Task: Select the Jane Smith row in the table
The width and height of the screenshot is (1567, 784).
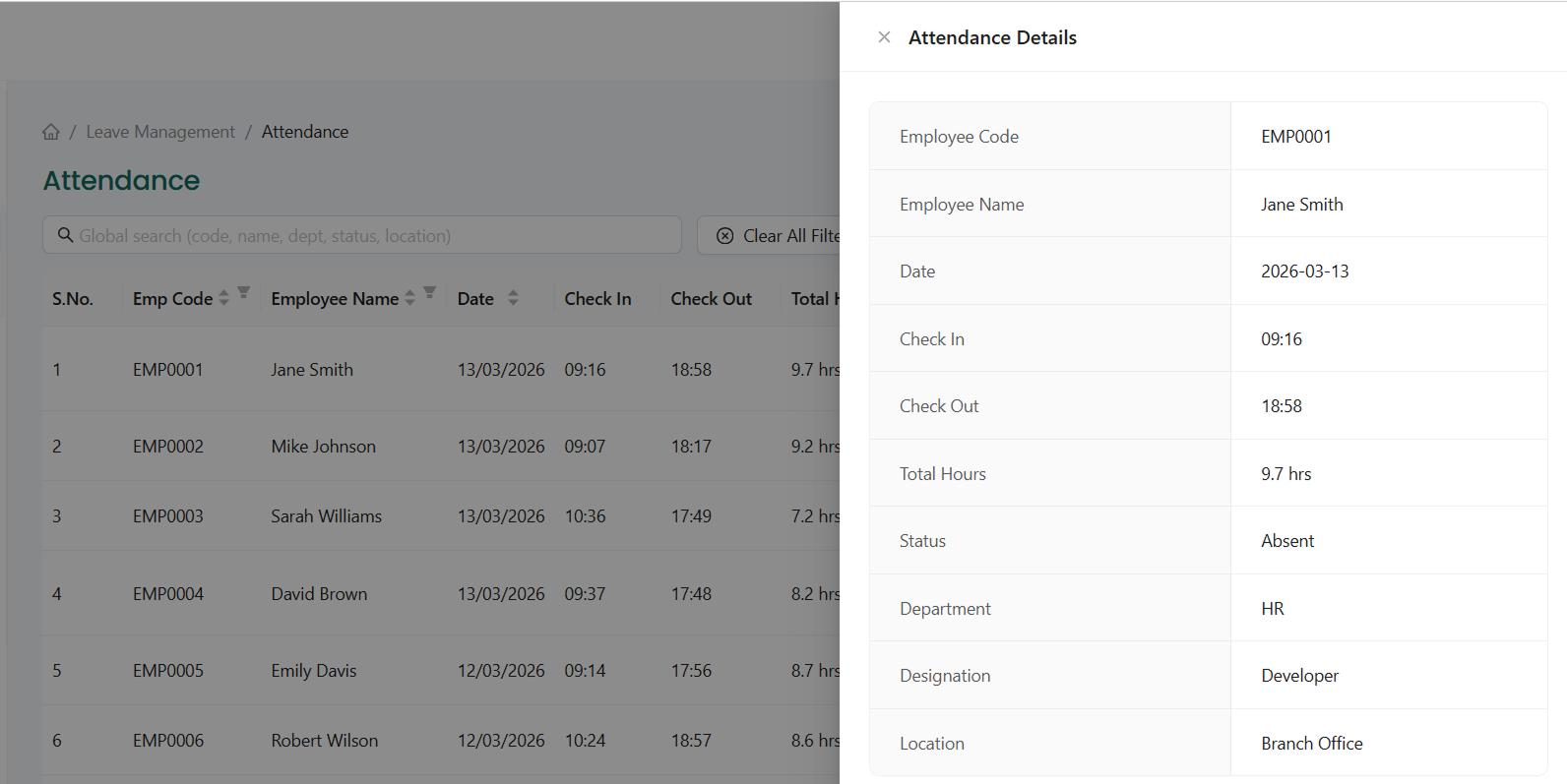Action: tap(312, 370)
